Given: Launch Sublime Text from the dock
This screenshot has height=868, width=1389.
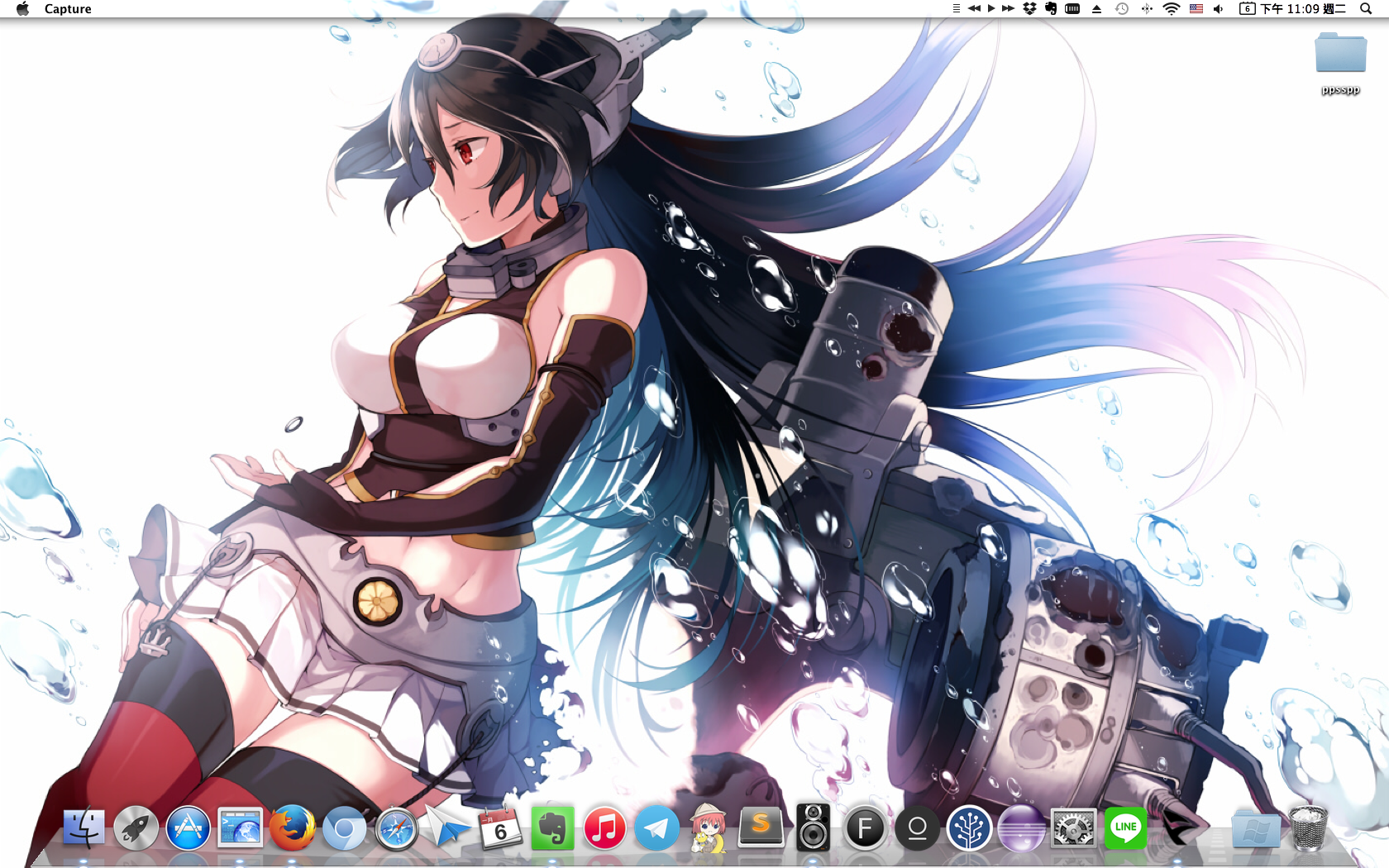Looking at the screenshot, I should tap(761, 828).
